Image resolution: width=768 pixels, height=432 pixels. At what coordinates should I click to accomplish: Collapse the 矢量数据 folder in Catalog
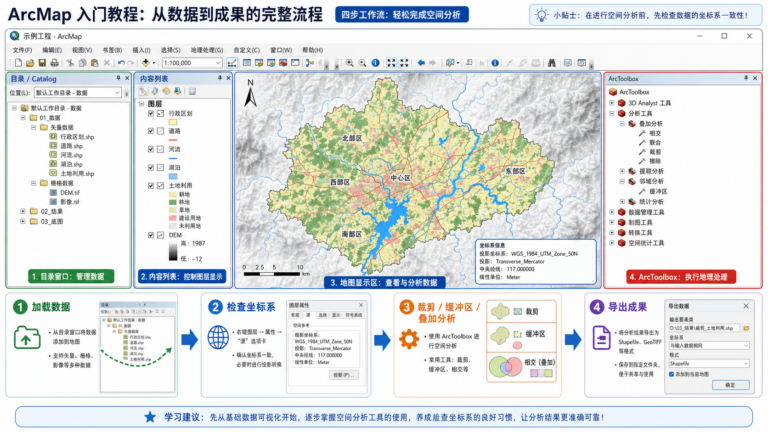click(x=34, y=127)
